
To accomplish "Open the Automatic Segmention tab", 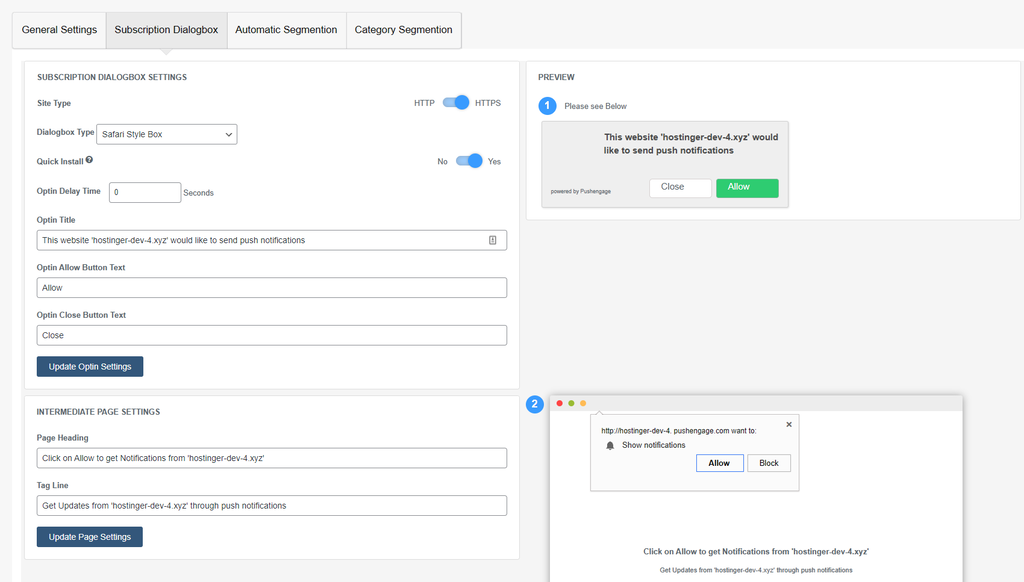I will click(x=286, y=30).
